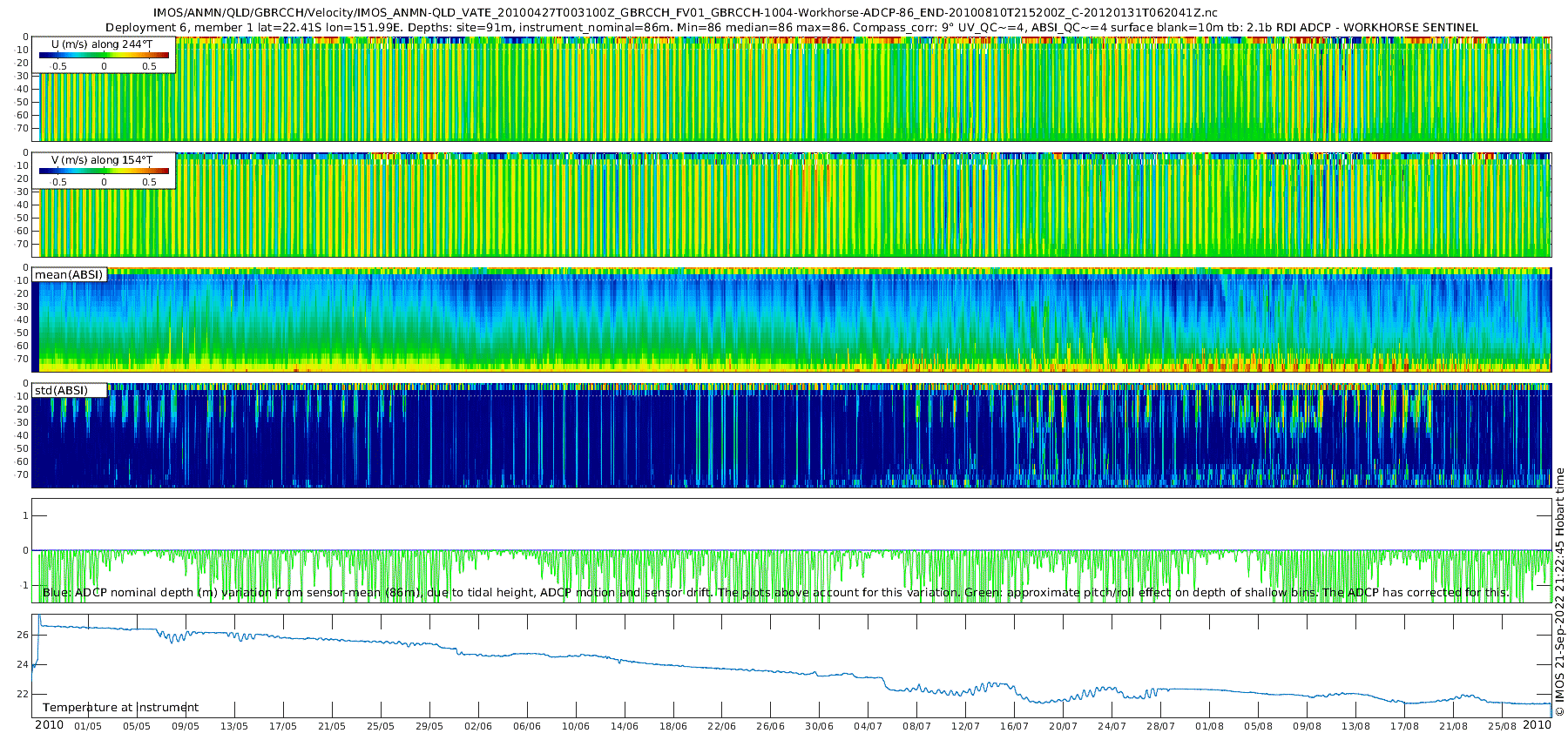Screen dimensions: 1568x740
Task: Click the mean(ABSI) backscatter heatmap
Action: (792, 320)
